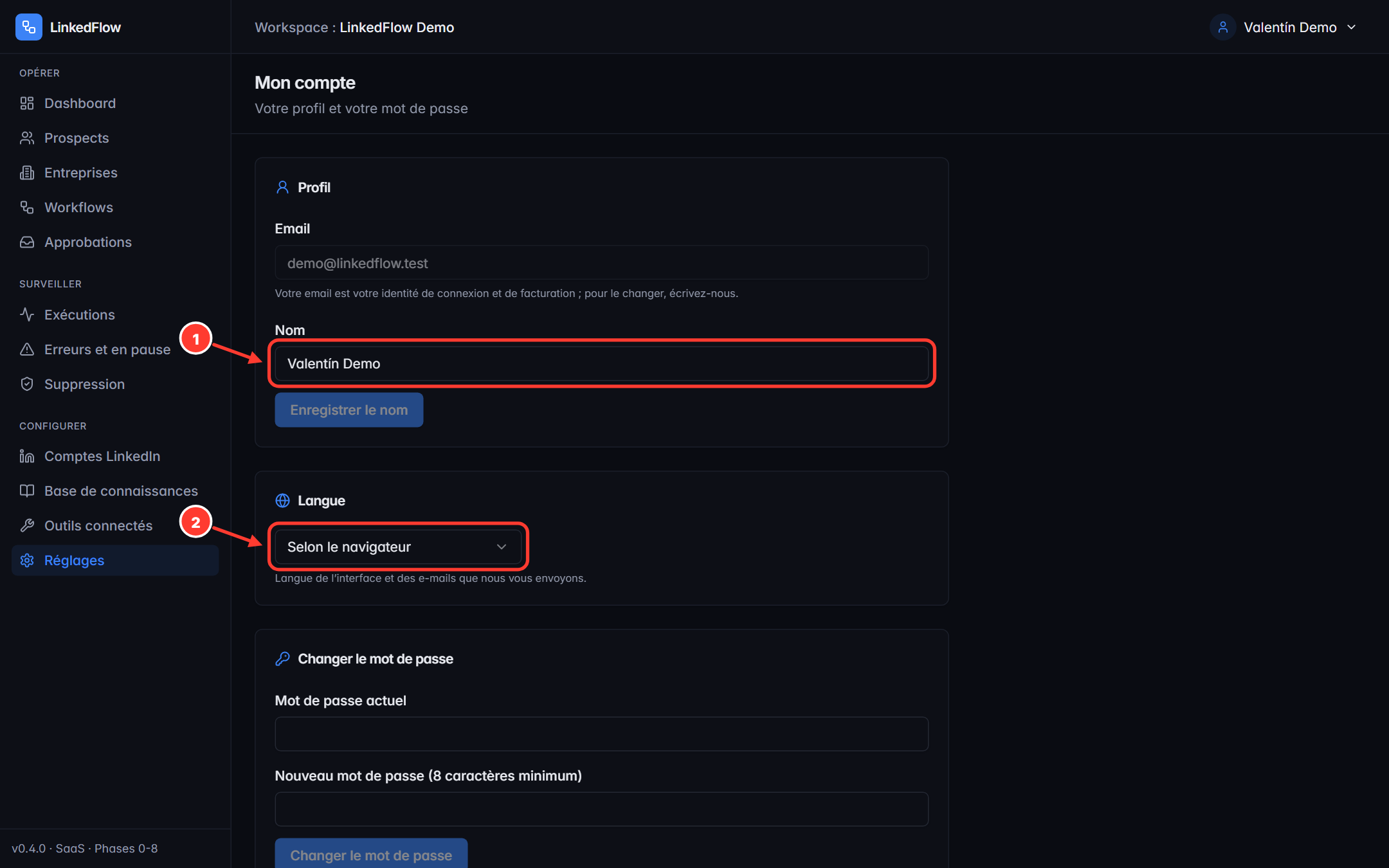Click the Langue de l'interface helper text
Screen dimensions: 1389x868
(x=430, y=579)
